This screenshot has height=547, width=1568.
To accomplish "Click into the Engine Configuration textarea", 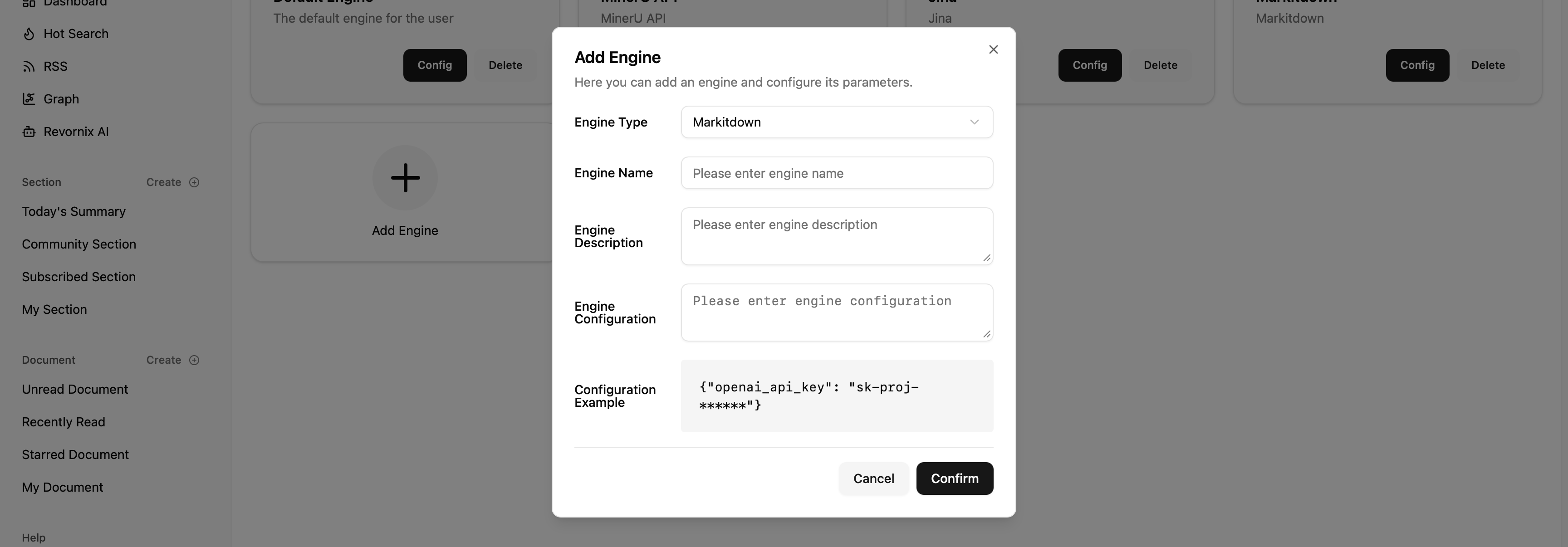I will [836, 312].
